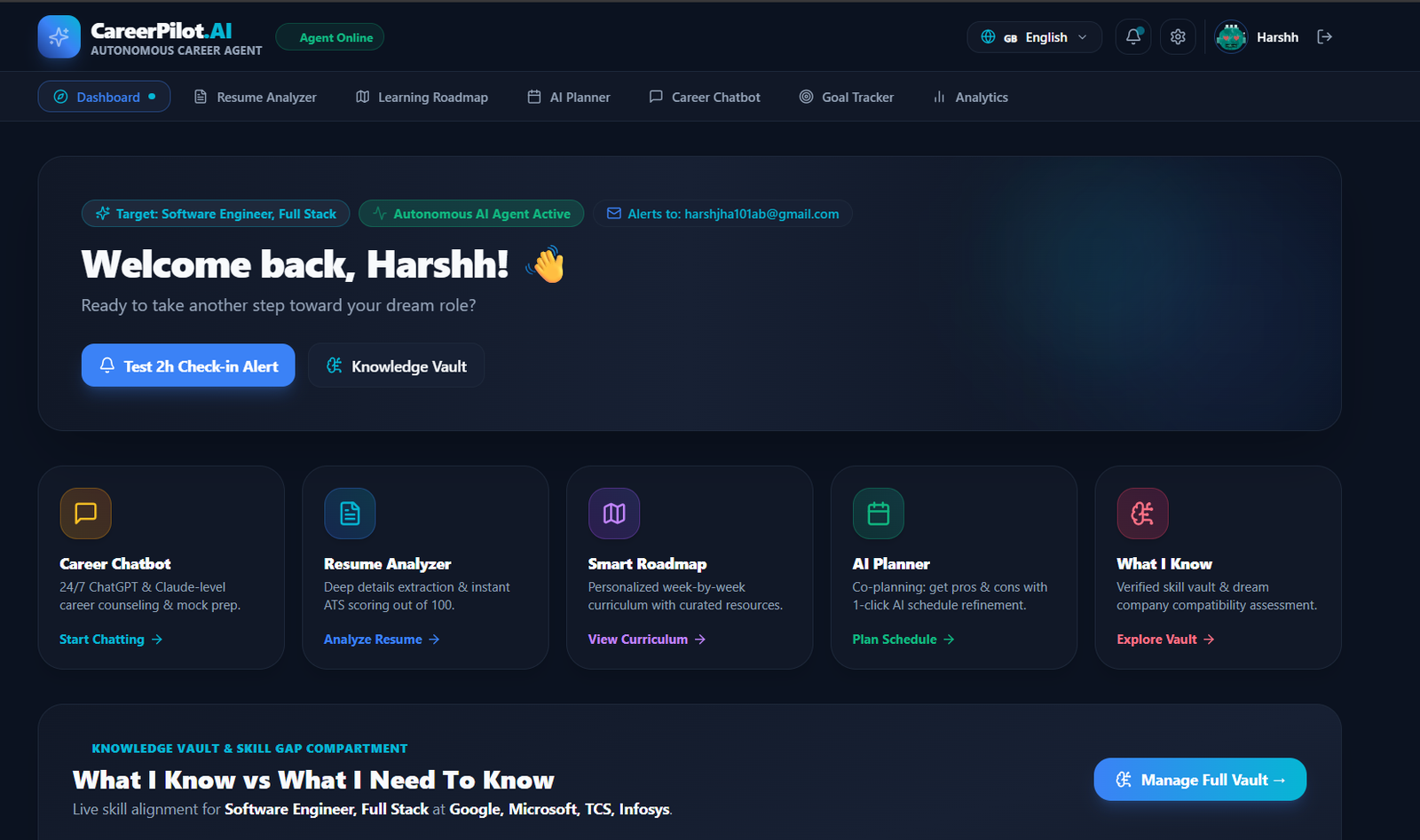The width and height of the screenshot is (1420, 840).
Task: Click the Autonomous AI Agent Active badge
Action: pos(471,214)
